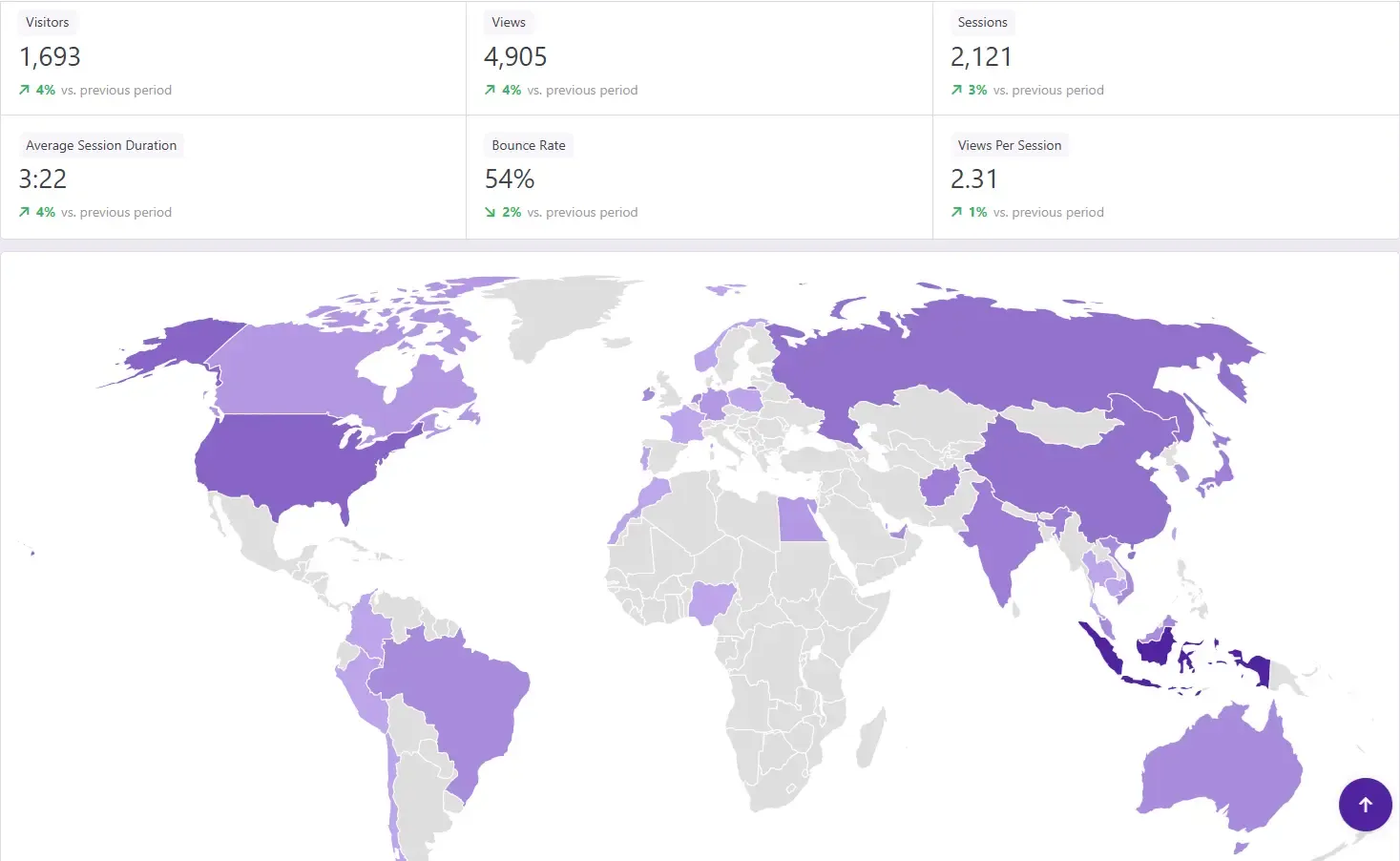
Task: Open the Views metric card label
Action: (x=509, y=22)
